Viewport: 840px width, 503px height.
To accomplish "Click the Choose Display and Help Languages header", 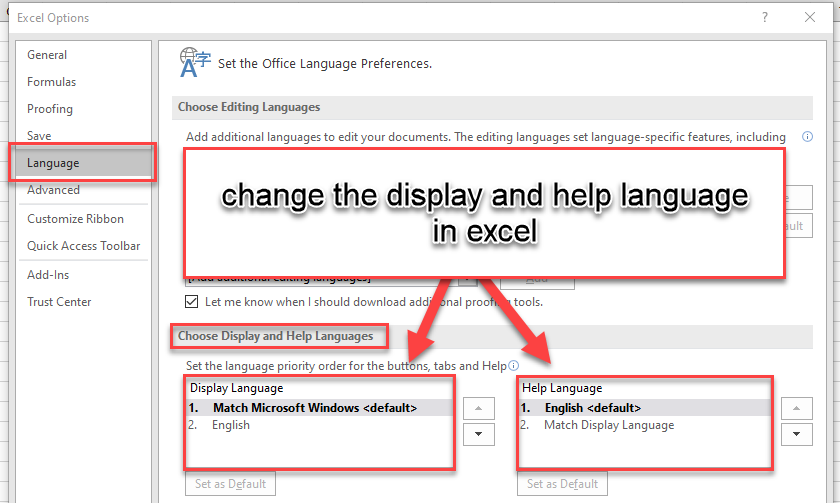I will (275, 336).
